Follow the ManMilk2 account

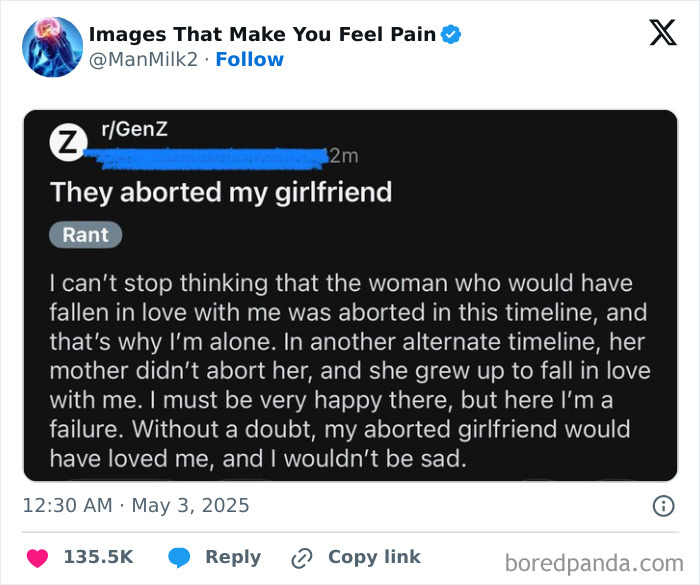pyautogui.click(x=250, y=60)
